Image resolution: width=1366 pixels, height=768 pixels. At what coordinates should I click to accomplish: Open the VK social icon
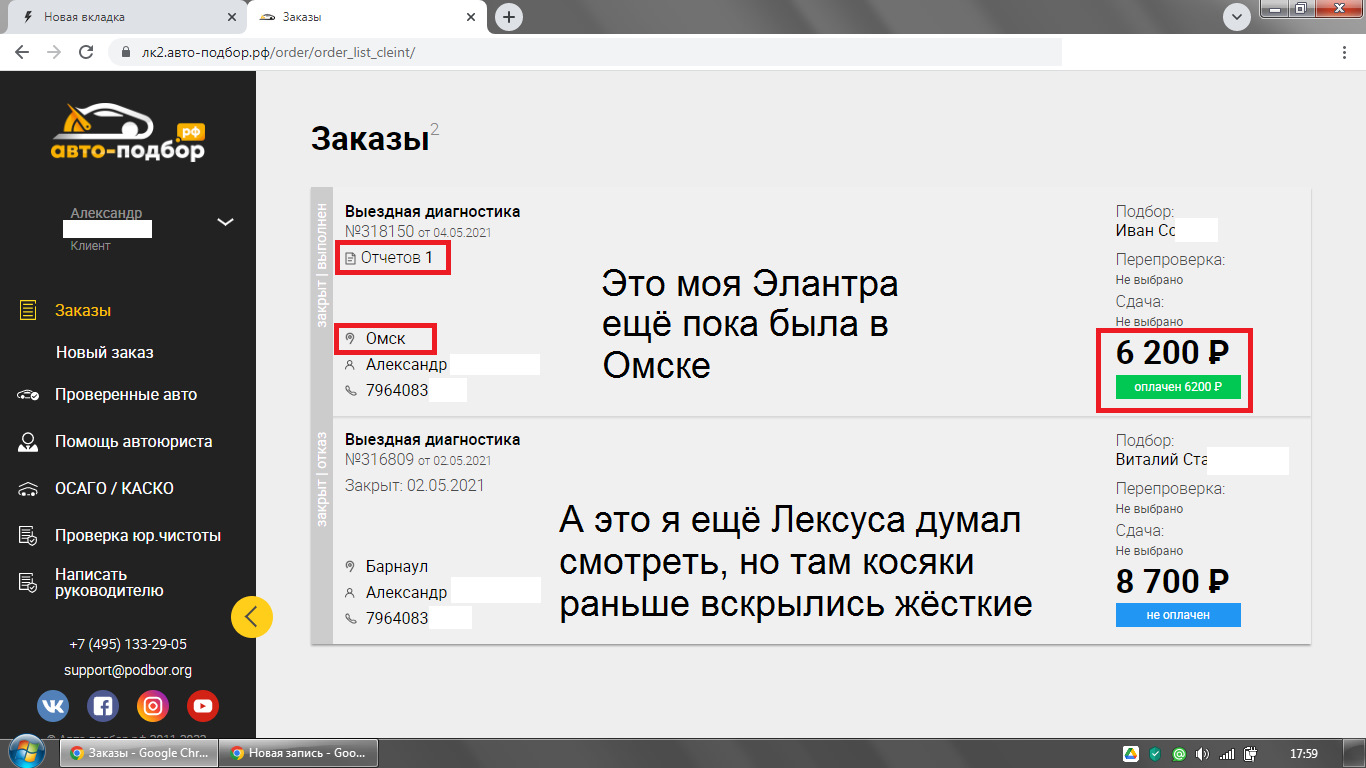tap(53, 706)
